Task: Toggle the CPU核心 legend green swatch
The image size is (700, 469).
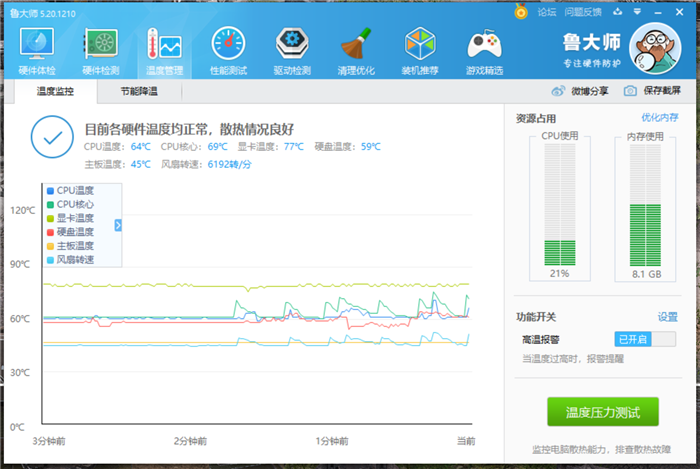Action: 50,204
